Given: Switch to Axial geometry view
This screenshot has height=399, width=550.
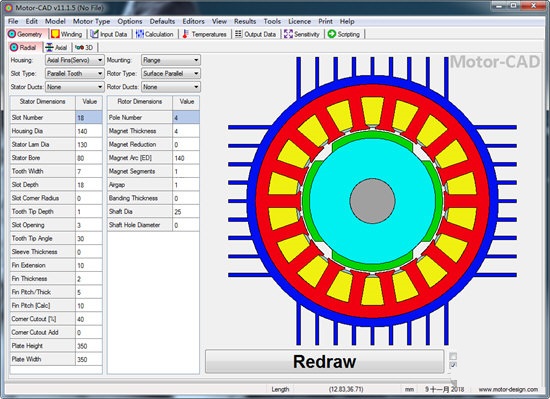Looking at the screenshot, I should coord(56,47).
